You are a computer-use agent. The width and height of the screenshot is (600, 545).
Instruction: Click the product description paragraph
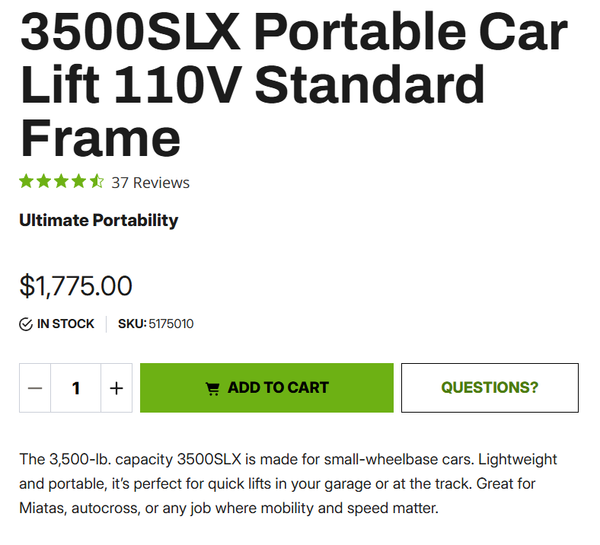tap(288, 484)
